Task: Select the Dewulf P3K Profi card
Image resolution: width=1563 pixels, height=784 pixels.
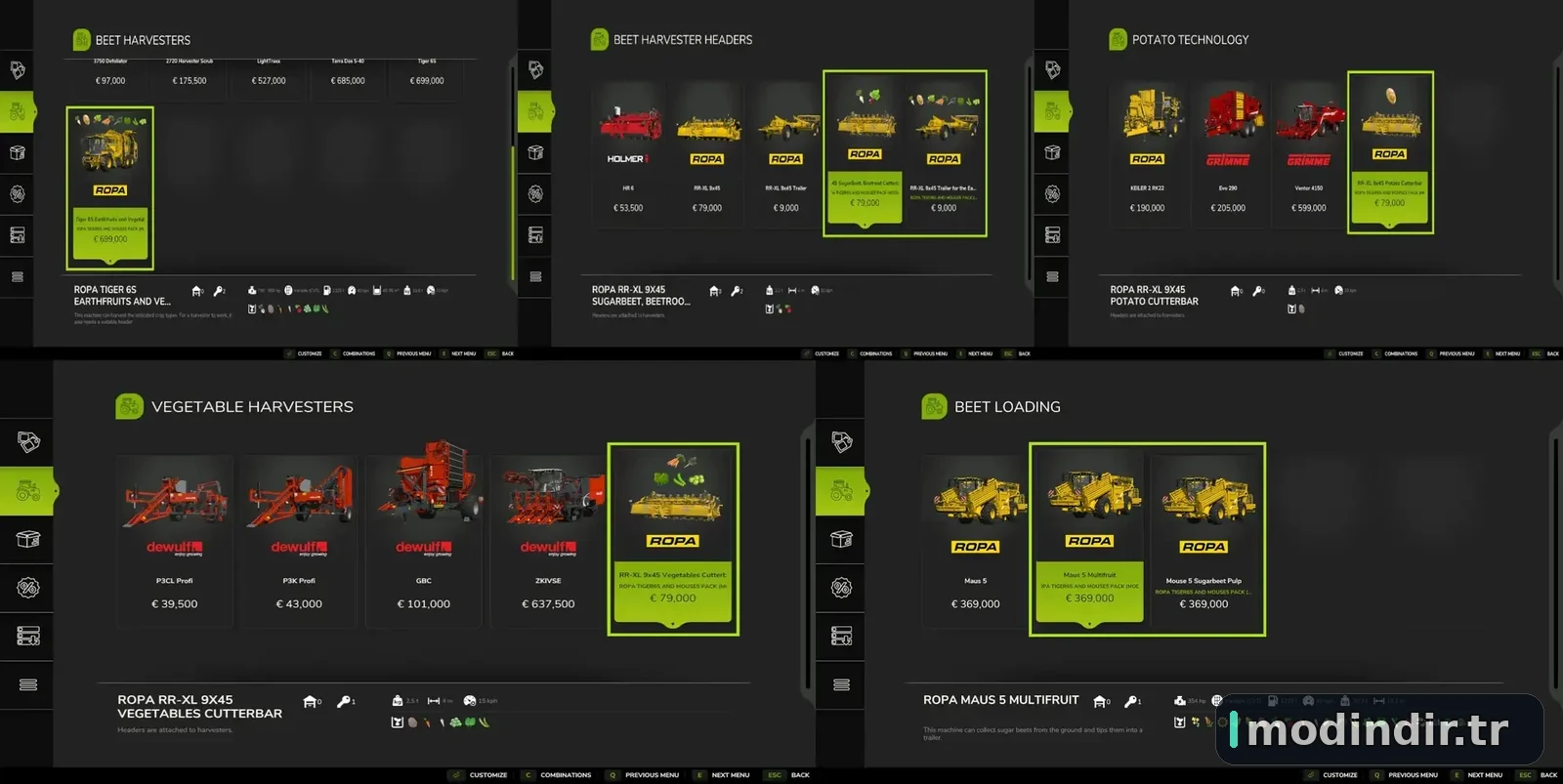Action: [x=299, y=540]
